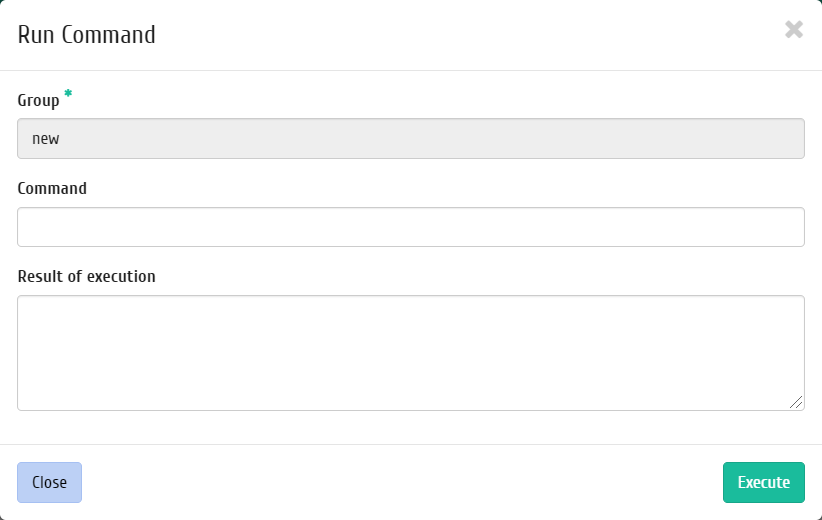Screen dimensions: 822x520
Task: Click the textarea resize grip icon
Action: tap(796, 402)
